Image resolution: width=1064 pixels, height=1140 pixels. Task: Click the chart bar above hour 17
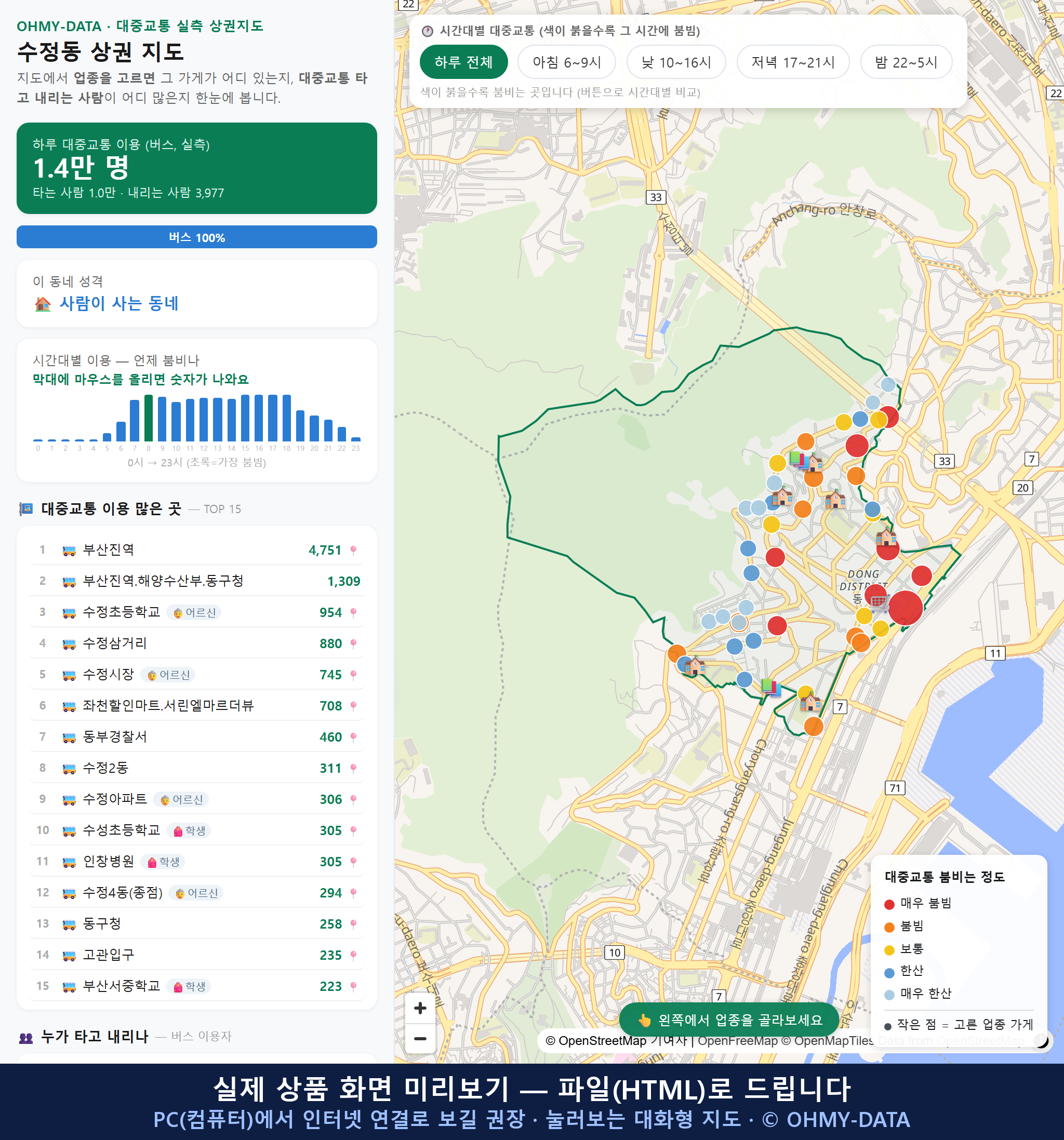pyautogui.click(x=273, y=418)
